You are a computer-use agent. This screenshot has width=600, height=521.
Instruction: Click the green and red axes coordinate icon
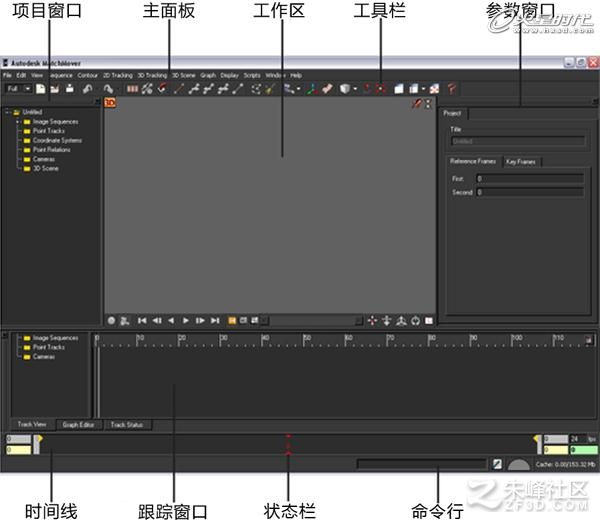pos(312,89)
